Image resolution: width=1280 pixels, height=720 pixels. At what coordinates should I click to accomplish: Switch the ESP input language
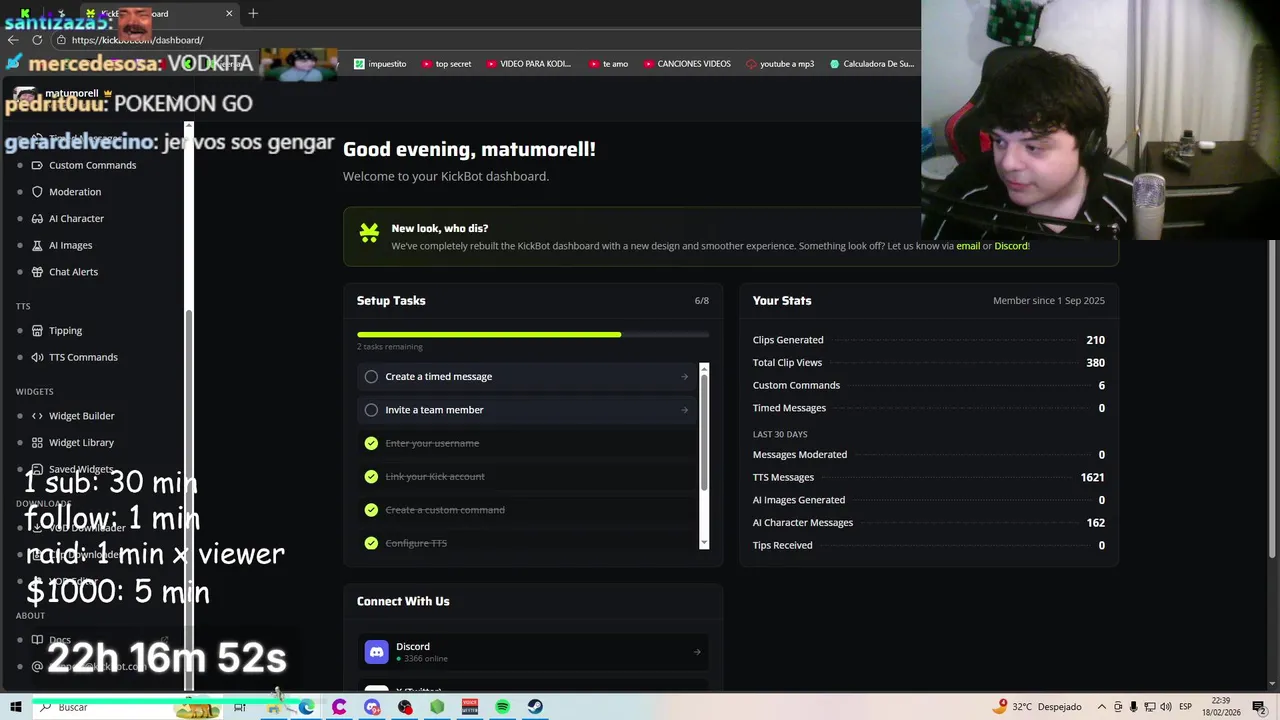pos(1185,707)
